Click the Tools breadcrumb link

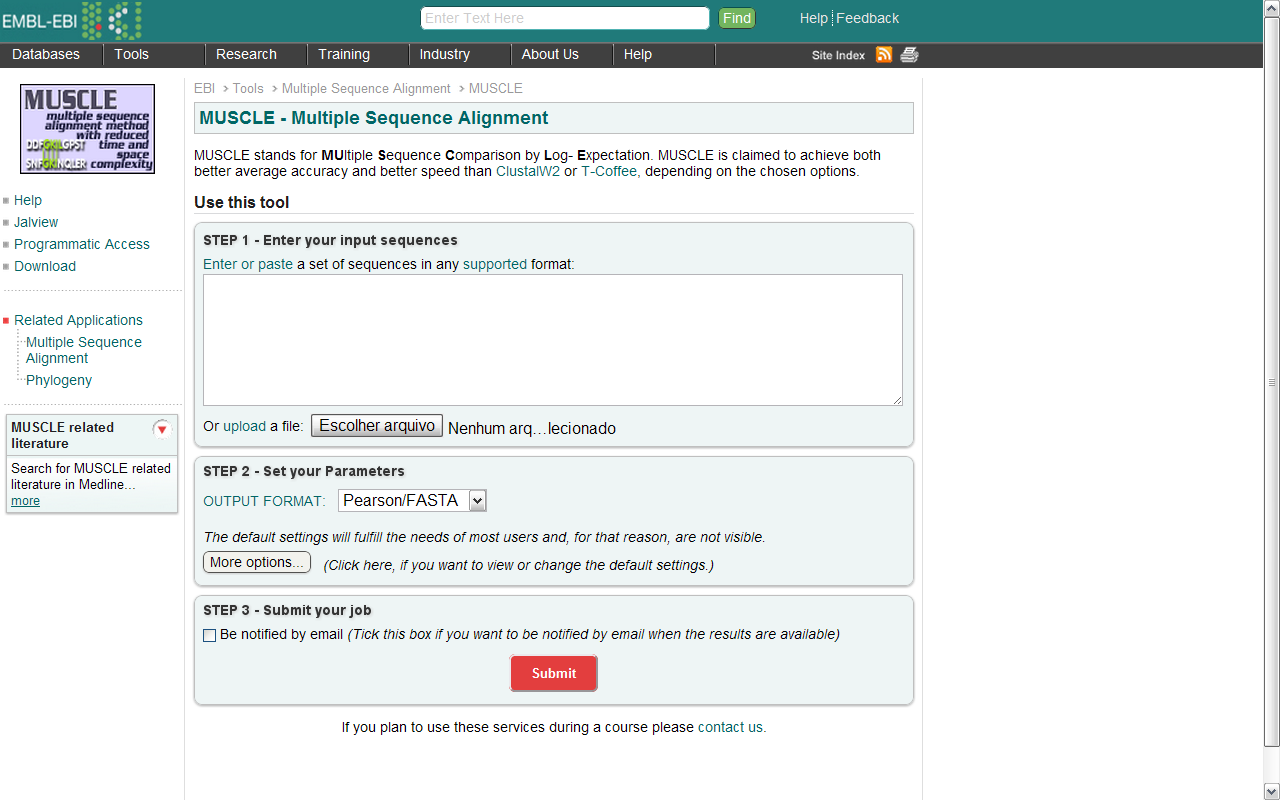tap(248, 88)
